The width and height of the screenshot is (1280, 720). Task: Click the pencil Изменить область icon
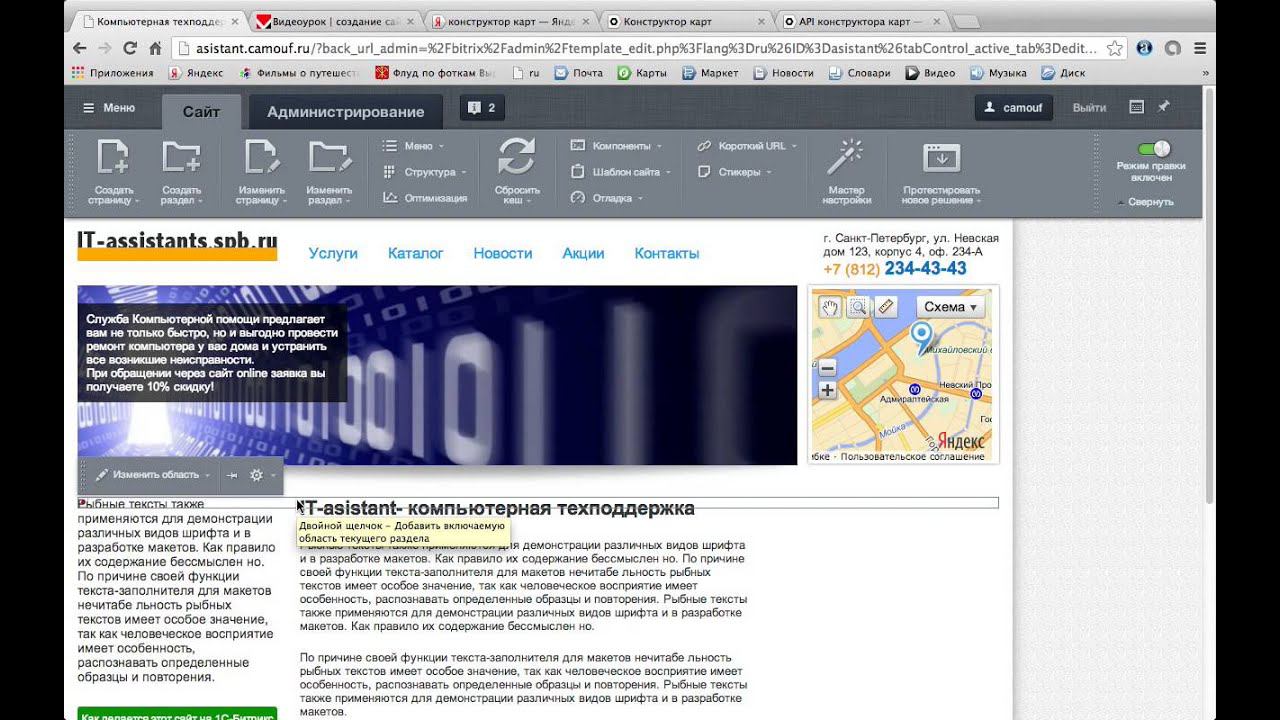coord(102,475)
